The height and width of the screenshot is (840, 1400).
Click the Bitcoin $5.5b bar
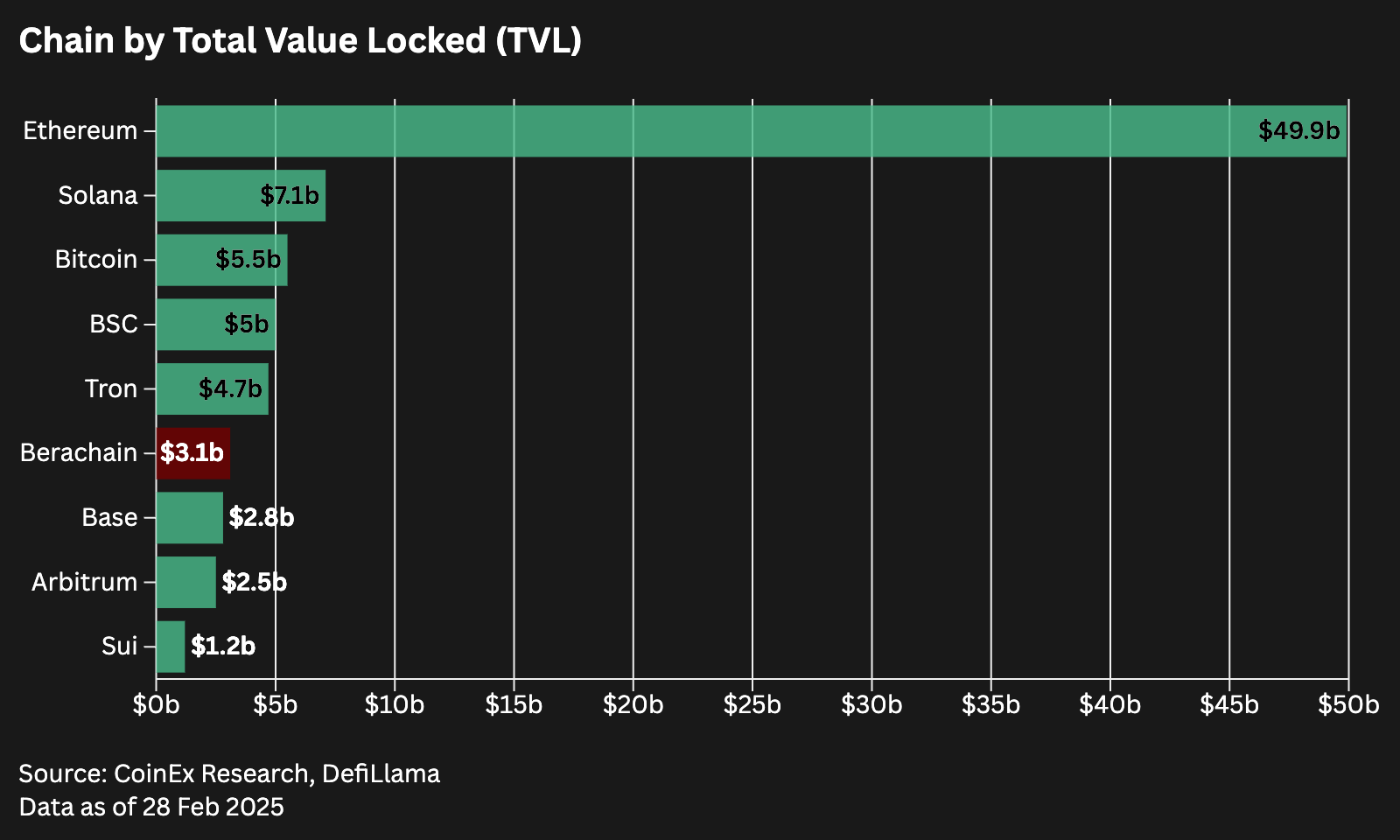coord(221,260)
